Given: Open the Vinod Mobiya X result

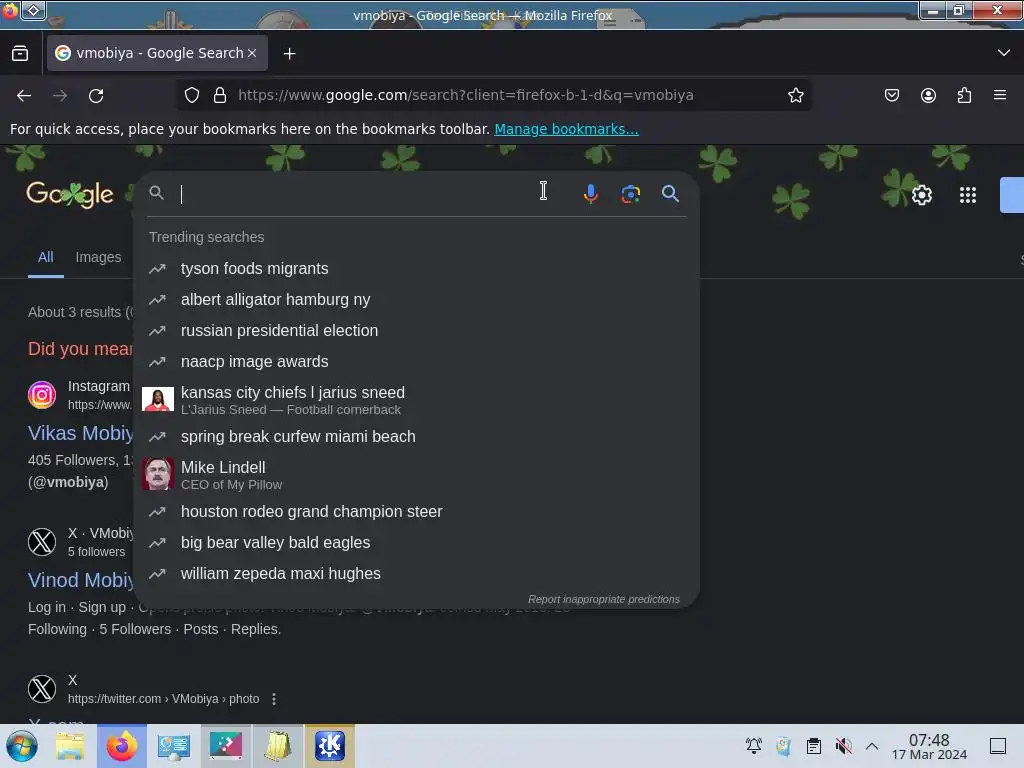Looking at the screenshot, I should (80, 580).
